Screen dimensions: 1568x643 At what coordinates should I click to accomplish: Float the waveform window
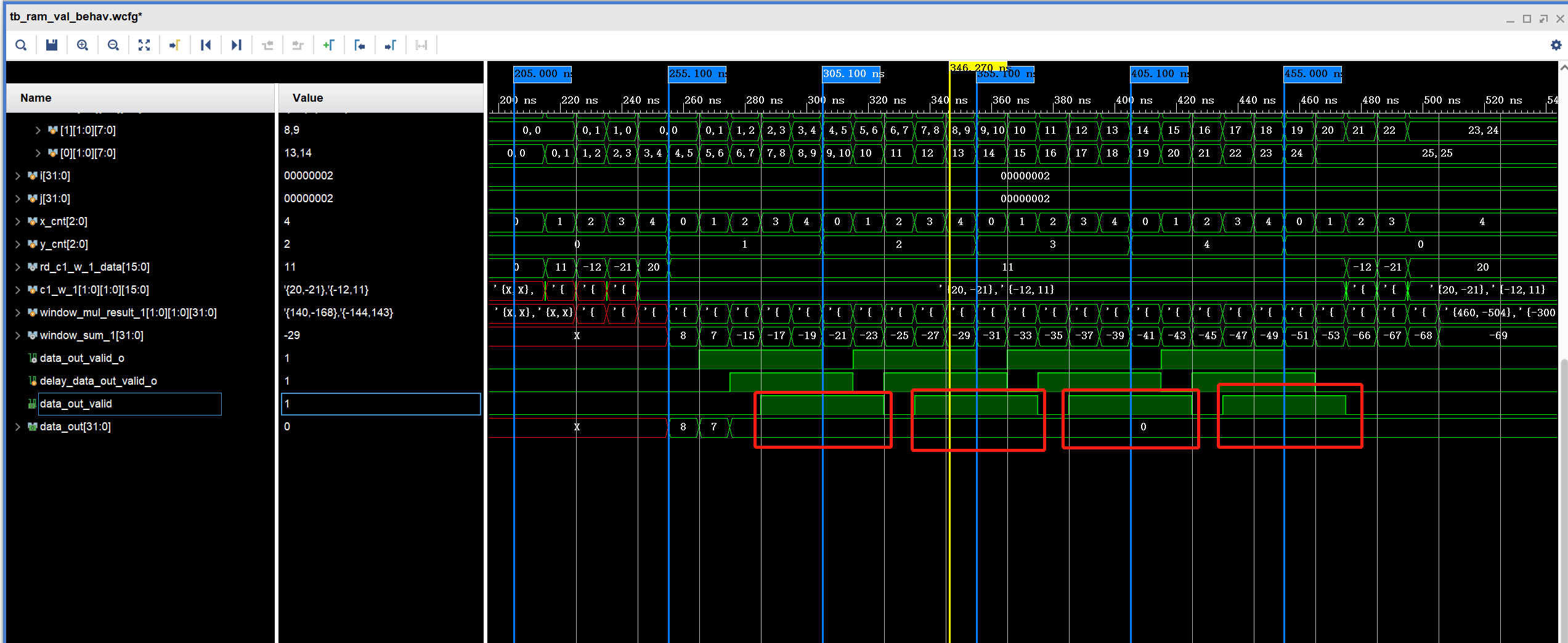tap(1543, 19)
